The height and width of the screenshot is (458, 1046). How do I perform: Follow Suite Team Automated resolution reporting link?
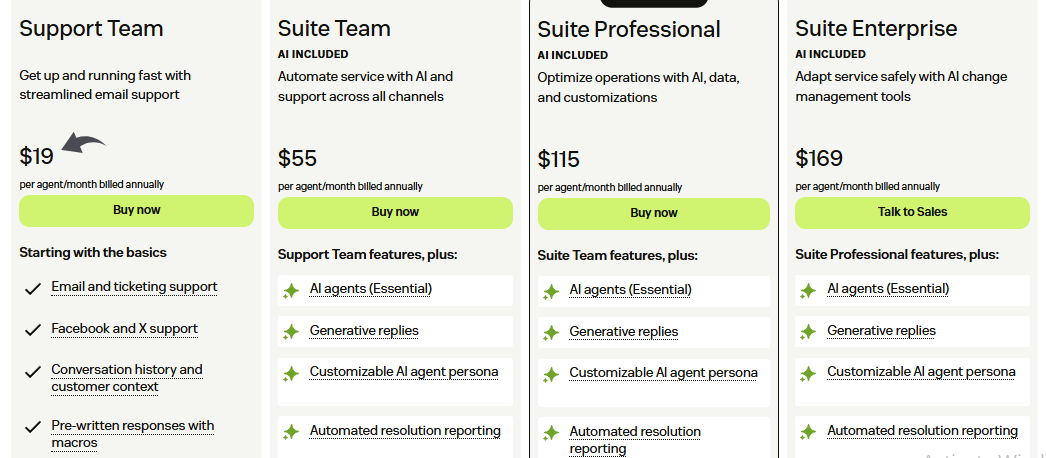tap(405, 431)
